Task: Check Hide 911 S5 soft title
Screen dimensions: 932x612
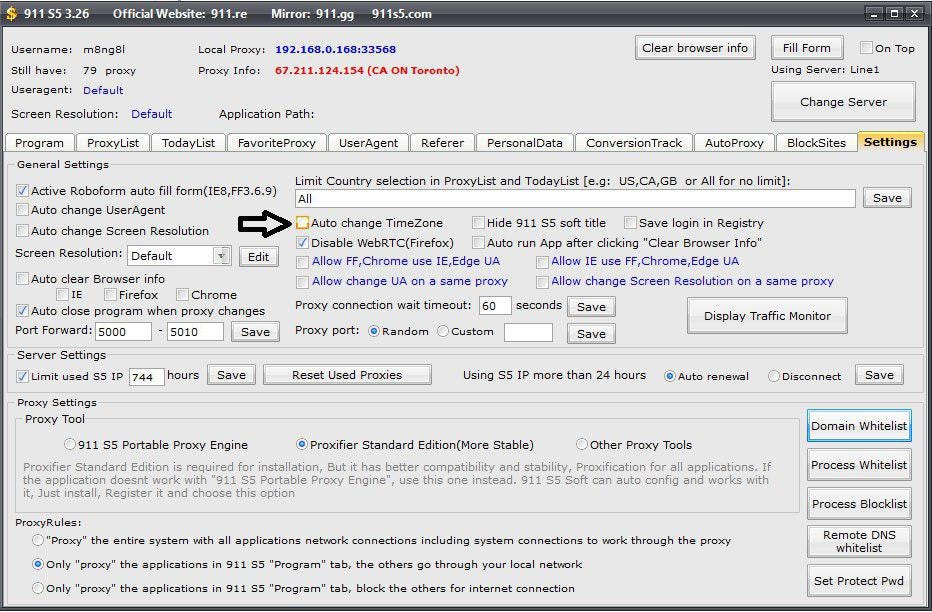Action: pyautogui.click(x=478, y=223)
